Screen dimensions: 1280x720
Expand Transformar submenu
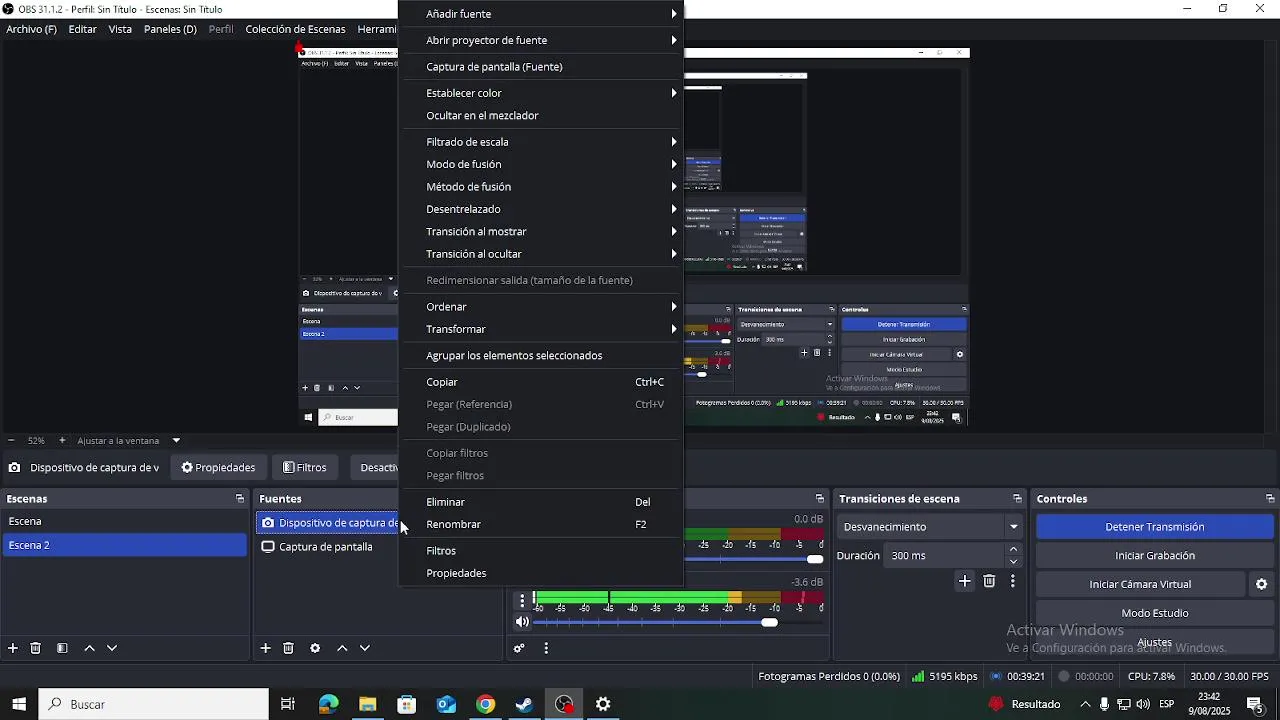541,329
